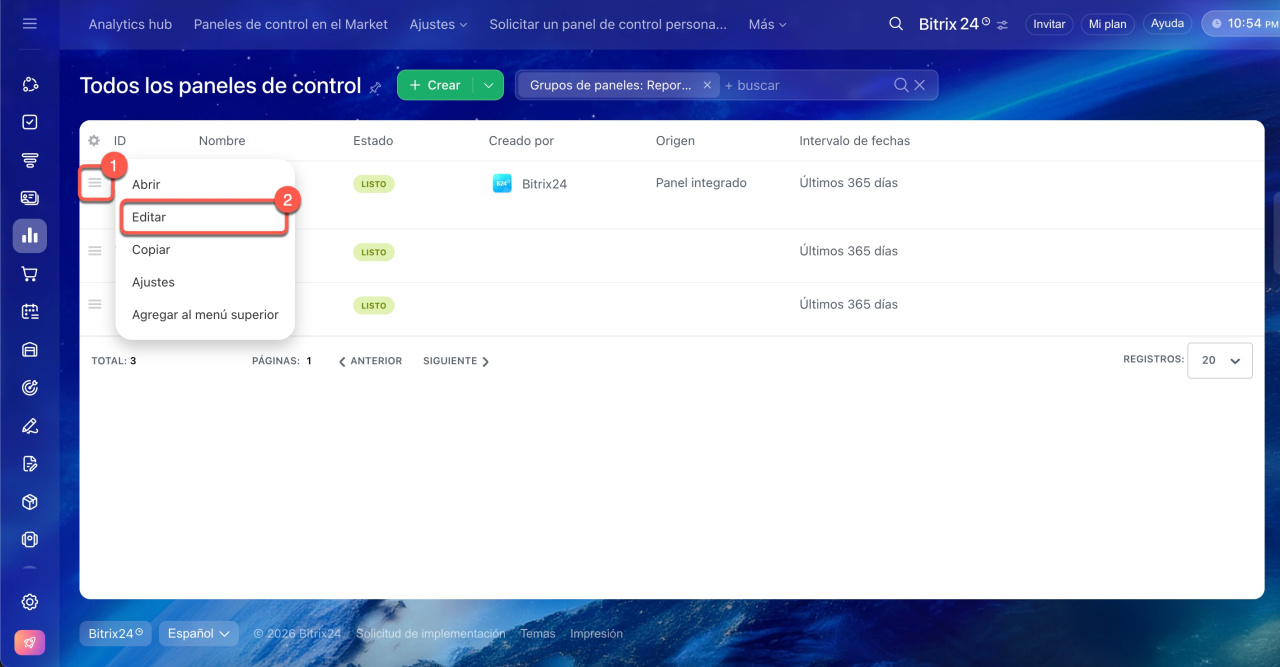The height and width of the screenshot is (667, 1280).
Task: Choose 'Agregar al menú superior' option
Action: click(x=205, y=314)
